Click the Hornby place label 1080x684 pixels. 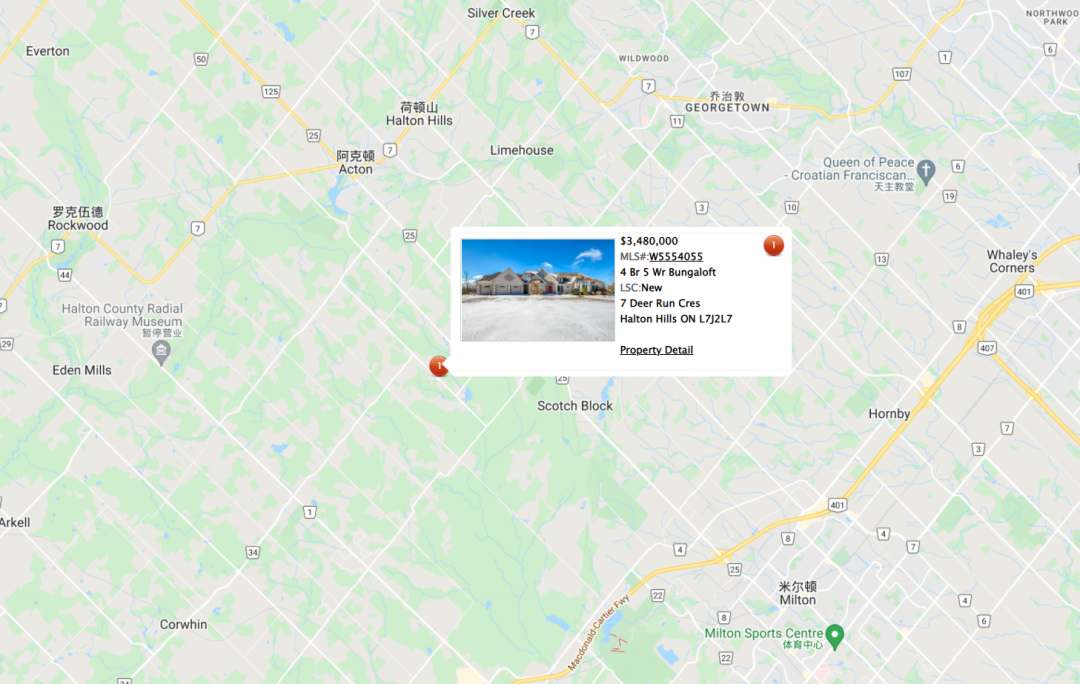coord(889,414)
